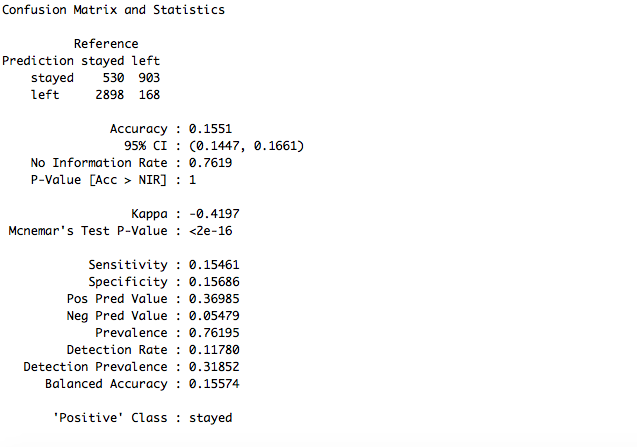
Task: Click the Accuracy value 0.1551
Action: pyautogui.click(x=210, y=129)
